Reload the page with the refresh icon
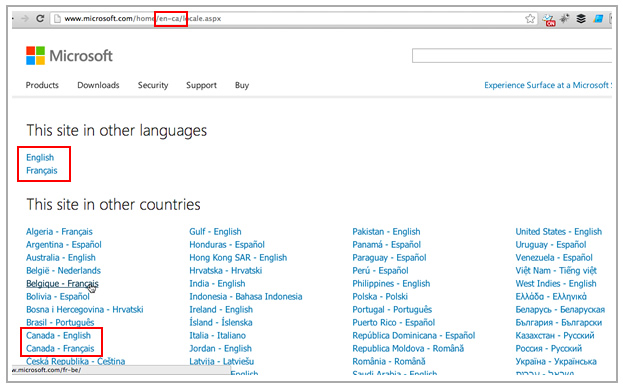623x388 pixels. click(x=40, y=18)
